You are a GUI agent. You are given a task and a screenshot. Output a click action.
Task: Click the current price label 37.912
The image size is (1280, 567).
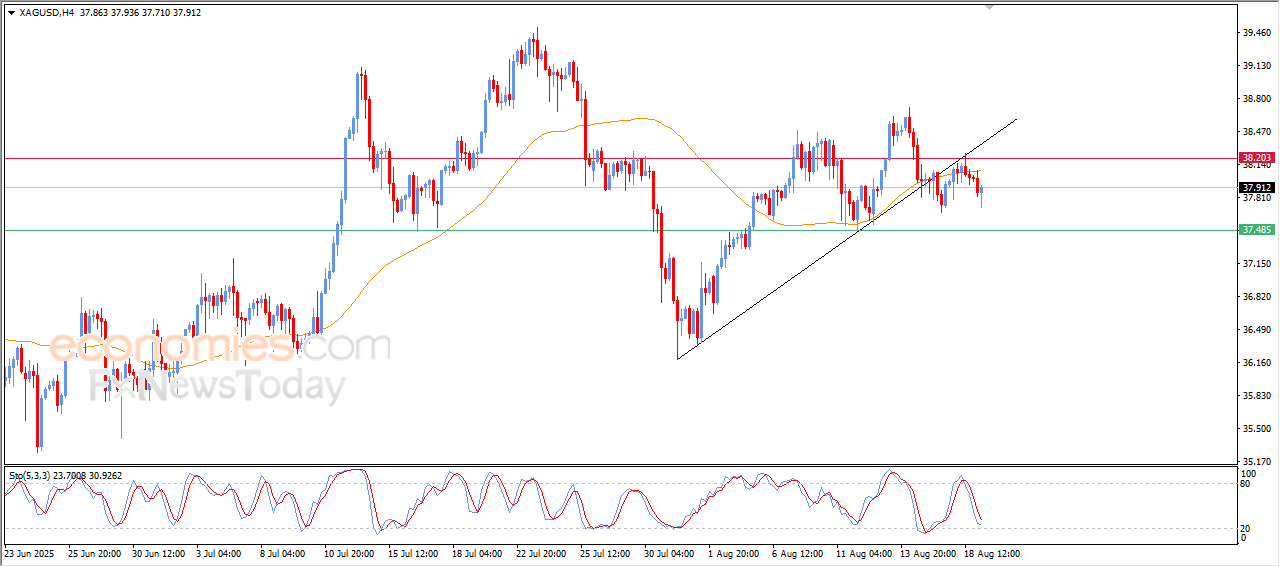pos(1256,187)
